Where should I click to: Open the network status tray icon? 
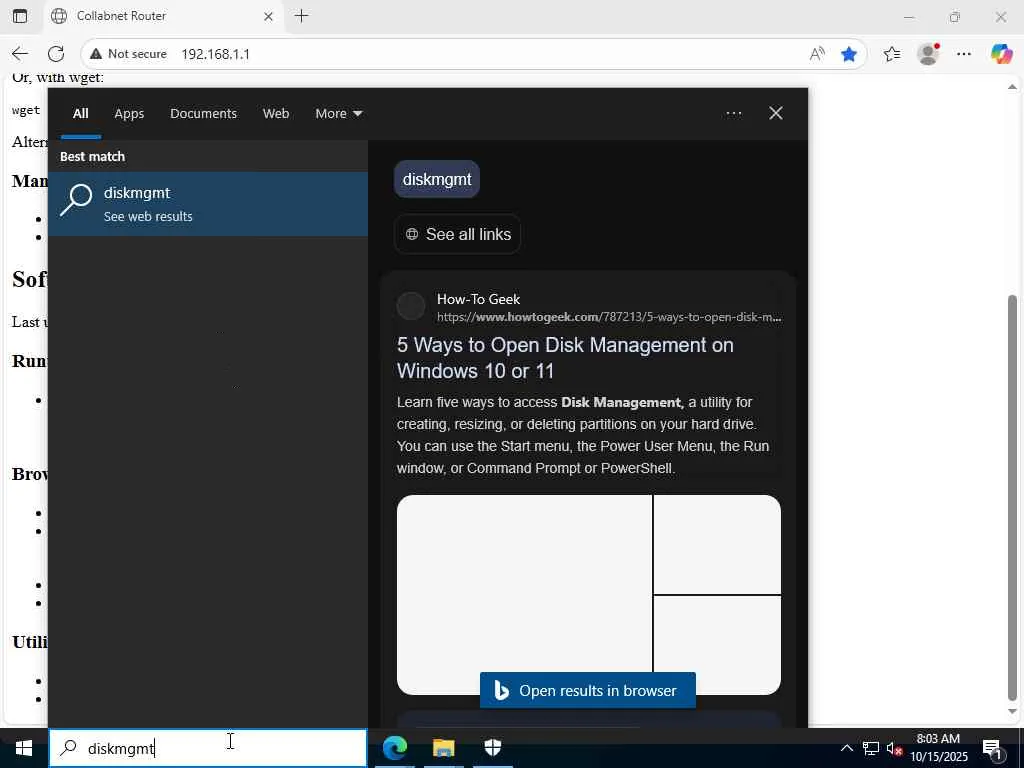(x=871, y=748)
